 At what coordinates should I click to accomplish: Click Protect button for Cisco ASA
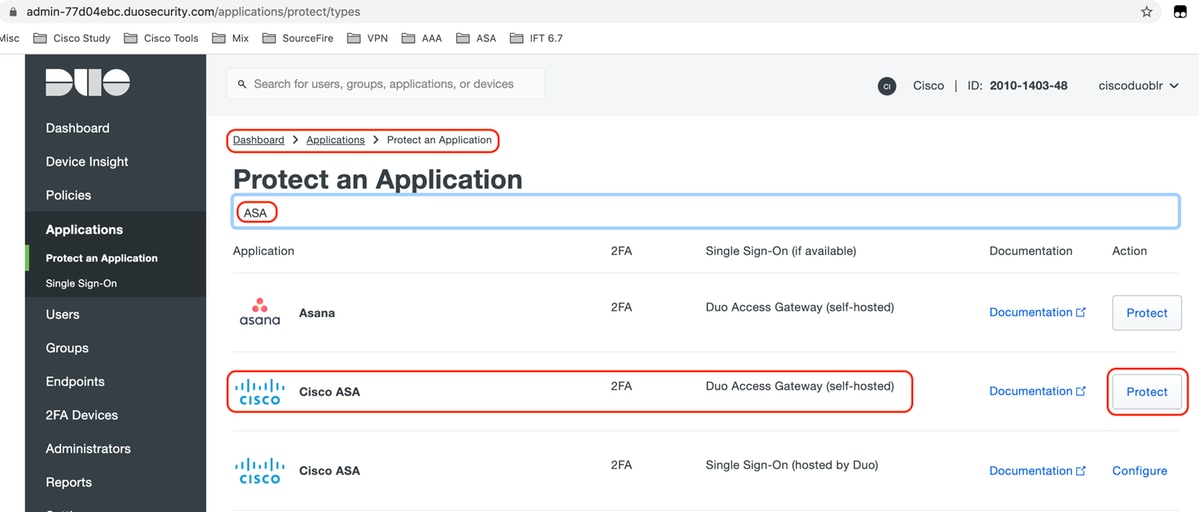(x=1147, y=392)
